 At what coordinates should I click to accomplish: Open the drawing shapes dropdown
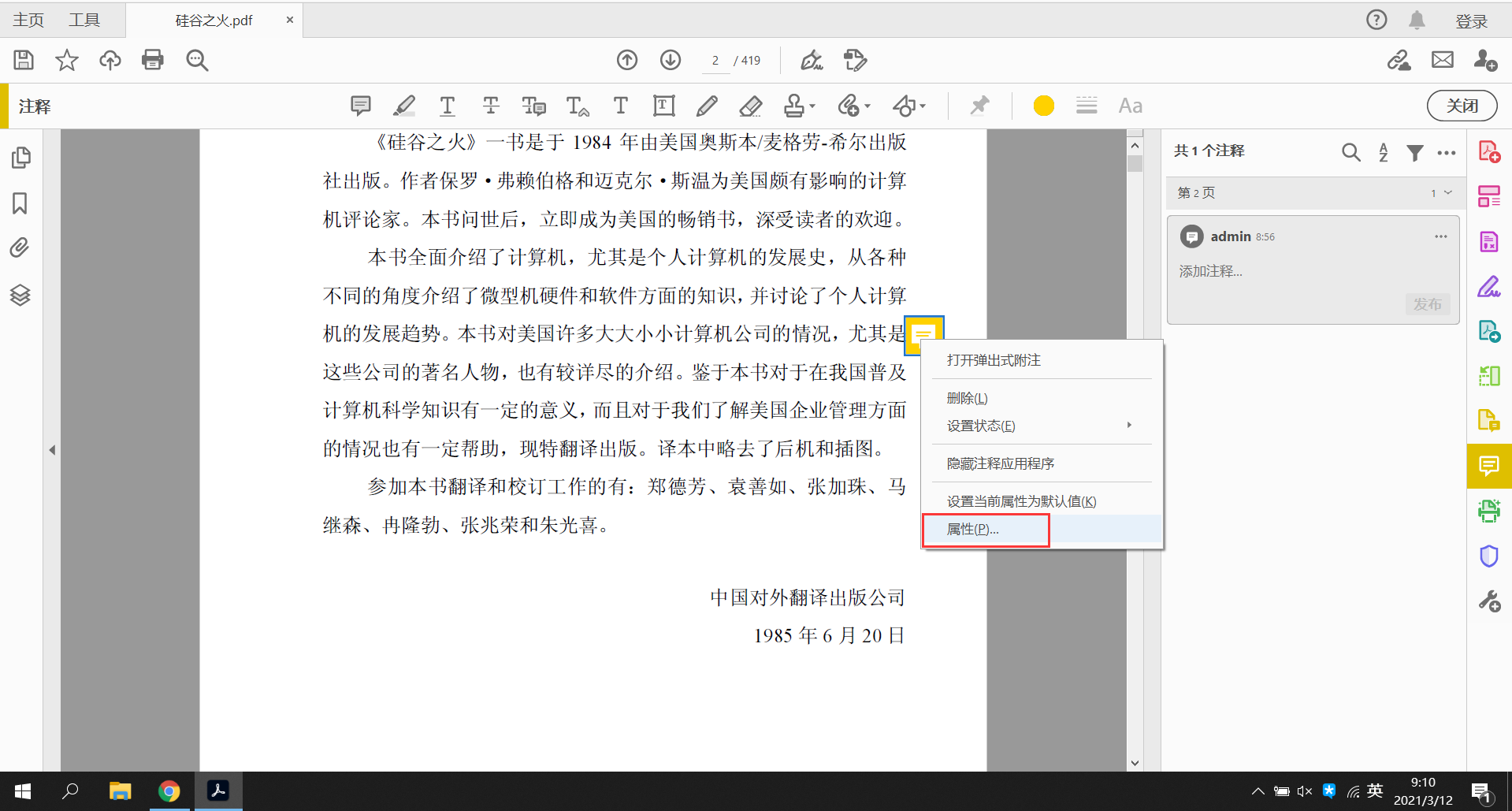[x=908, y=106]
